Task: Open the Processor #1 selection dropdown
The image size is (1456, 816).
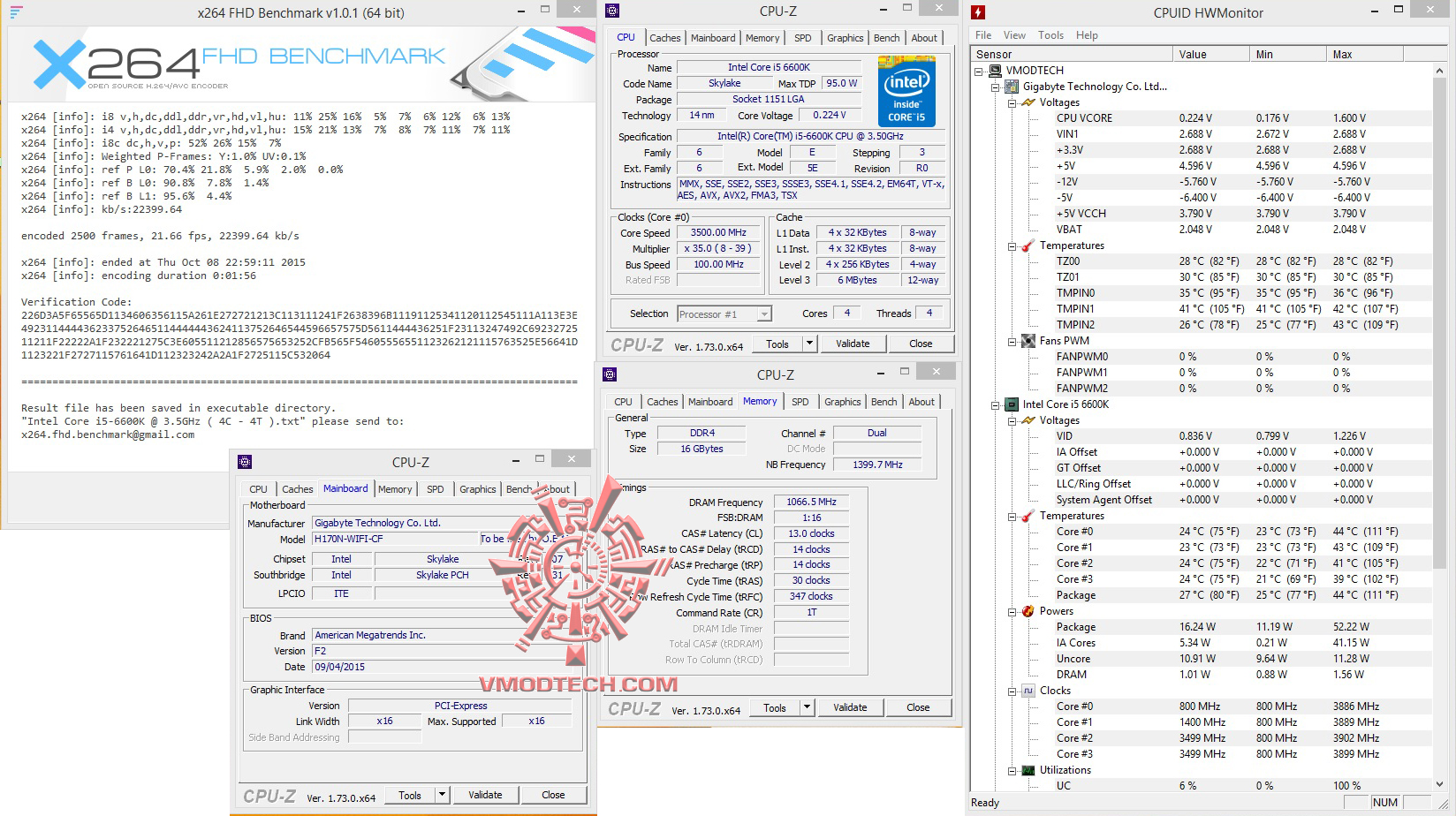Action: 764,314
